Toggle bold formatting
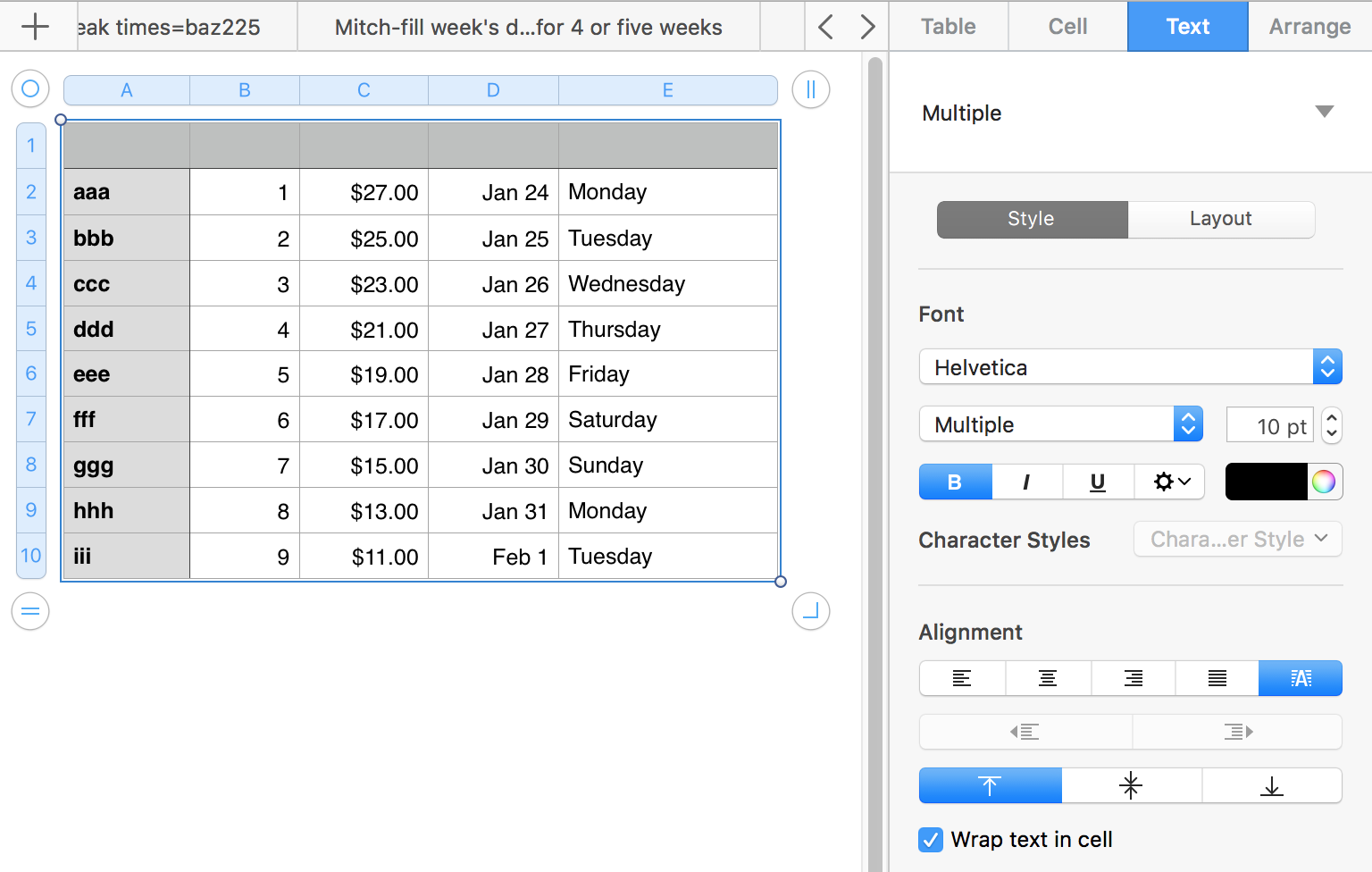1372x872 pixels. click(955, 482)
